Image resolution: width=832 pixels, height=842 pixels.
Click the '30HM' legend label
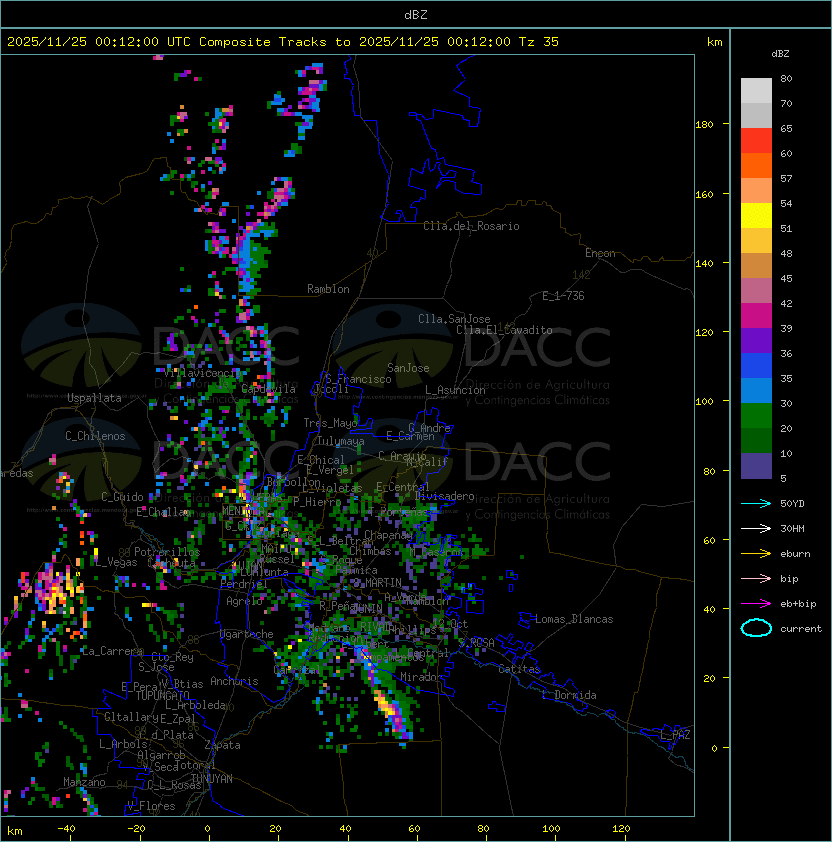click(792, 528)
